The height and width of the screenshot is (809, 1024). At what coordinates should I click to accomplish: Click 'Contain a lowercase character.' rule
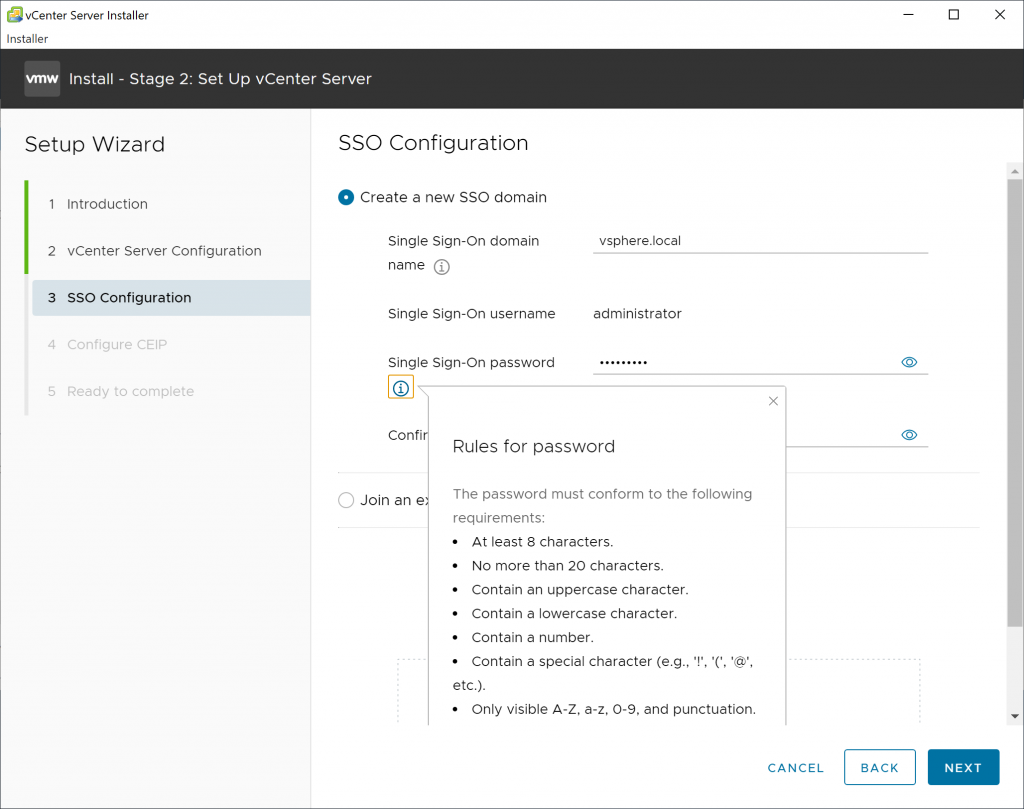click(574, 614)
